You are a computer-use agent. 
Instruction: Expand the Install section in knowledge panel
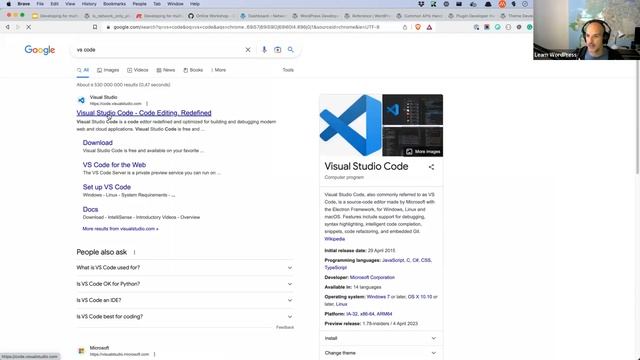click(x=381, y=338)
